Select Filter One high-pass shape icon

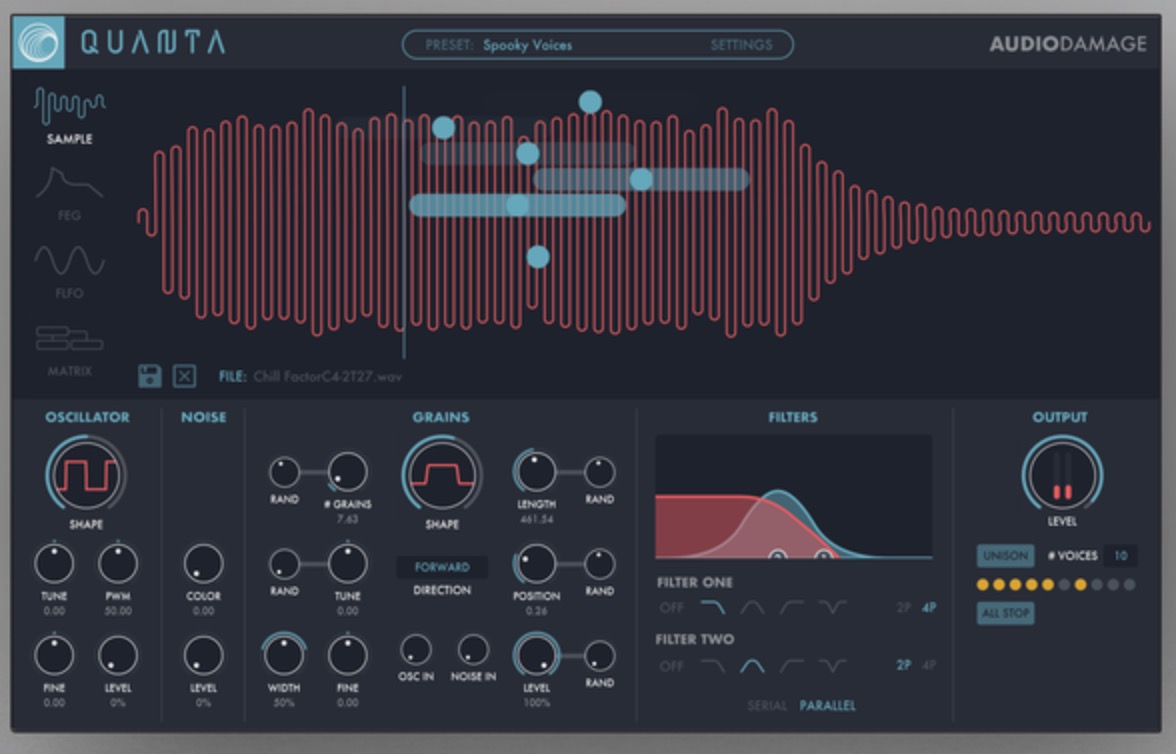point(792,607)
